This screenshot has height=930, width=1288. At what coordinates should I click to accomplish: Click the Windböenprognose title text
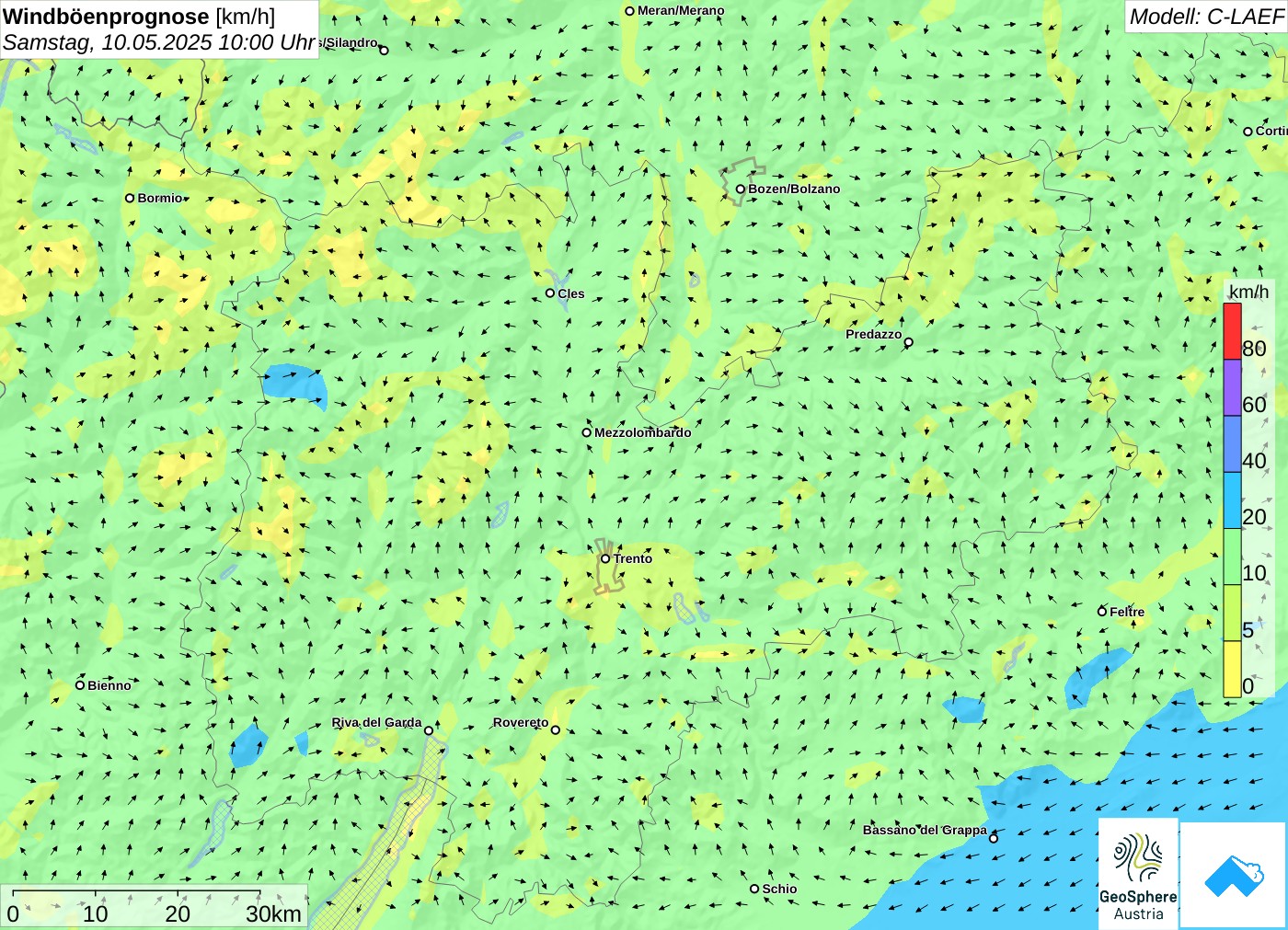pyautogui.click(x=106, y=17)
